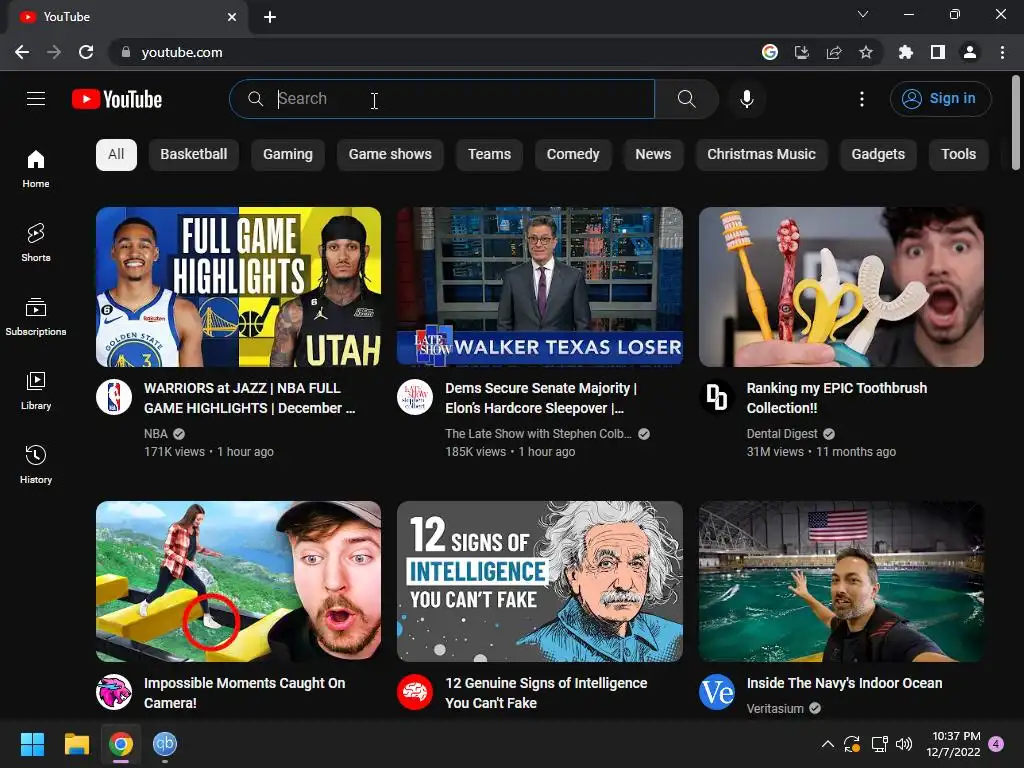Click Walker Texas Loser thumbnail

pyautogui.click(x=540, y=287)
